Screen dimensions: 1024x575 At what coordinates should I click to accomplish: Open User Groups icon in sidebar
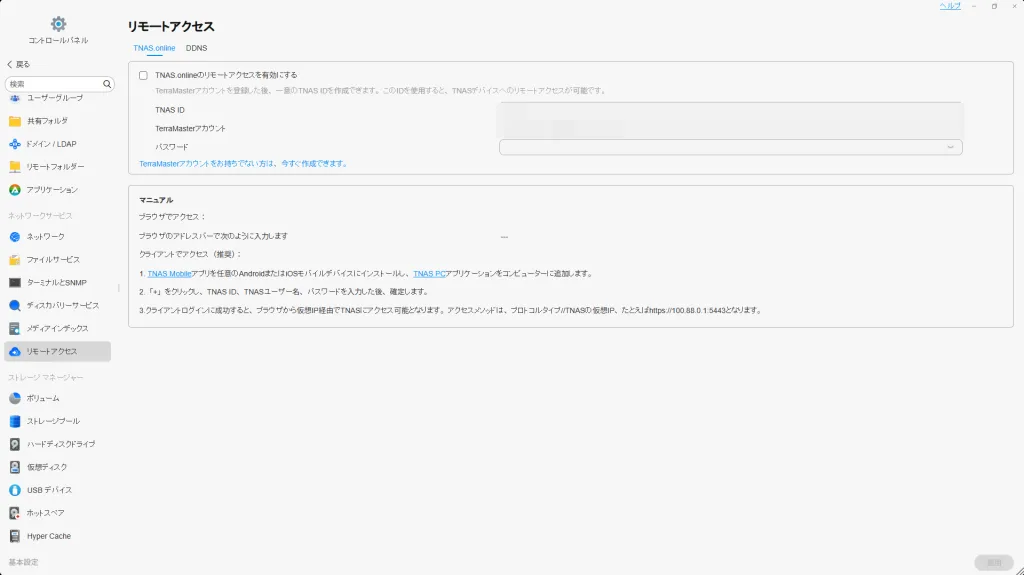click(15, 98)
